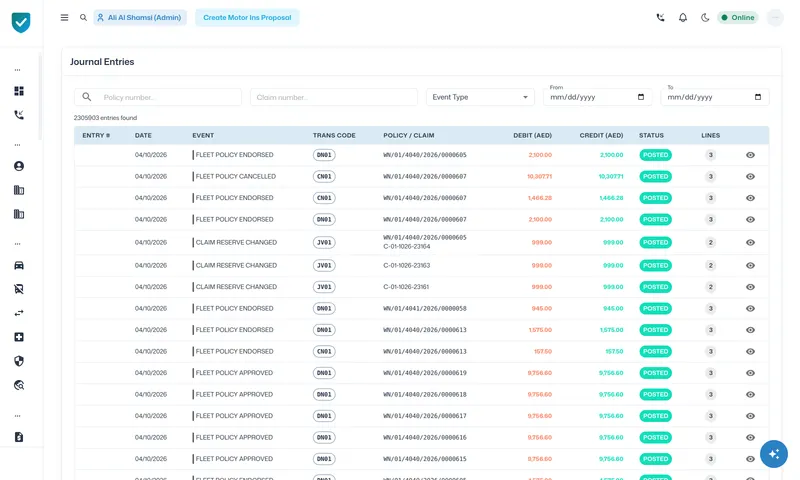
Task: Open Ali Al Shamsi (Admin) user chip
Action: (x=140, y=17)
